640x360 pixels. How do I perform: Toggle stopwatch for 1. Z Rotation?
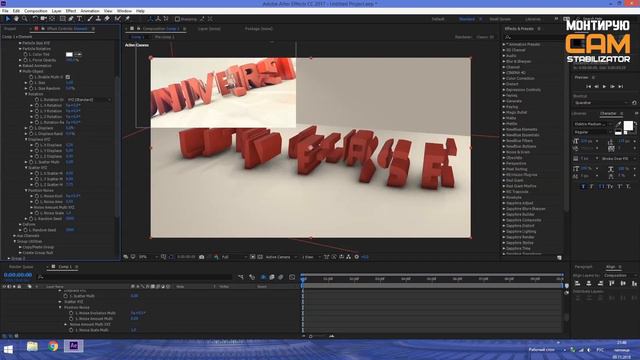37,117
